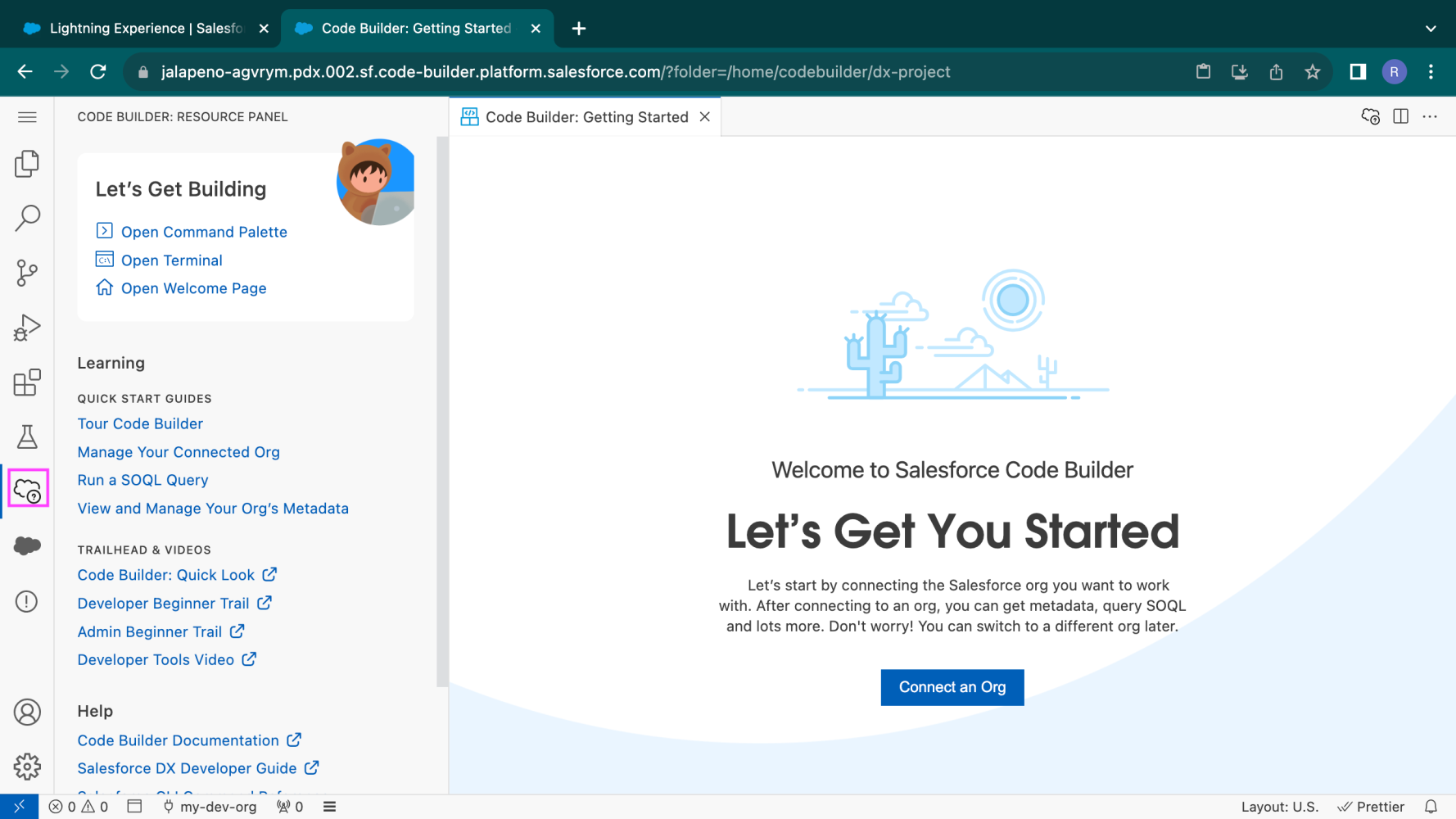
Task: Click Open Command Palette link
Action: [204, 232]
